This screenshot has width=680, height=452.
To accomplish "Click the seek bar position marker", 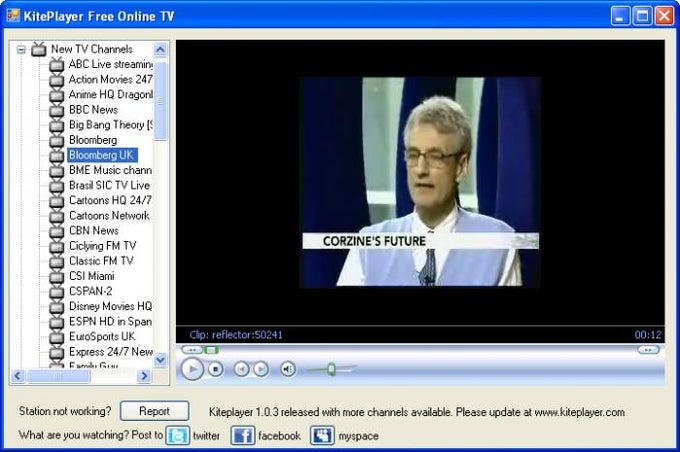I will tap(211, 350).
